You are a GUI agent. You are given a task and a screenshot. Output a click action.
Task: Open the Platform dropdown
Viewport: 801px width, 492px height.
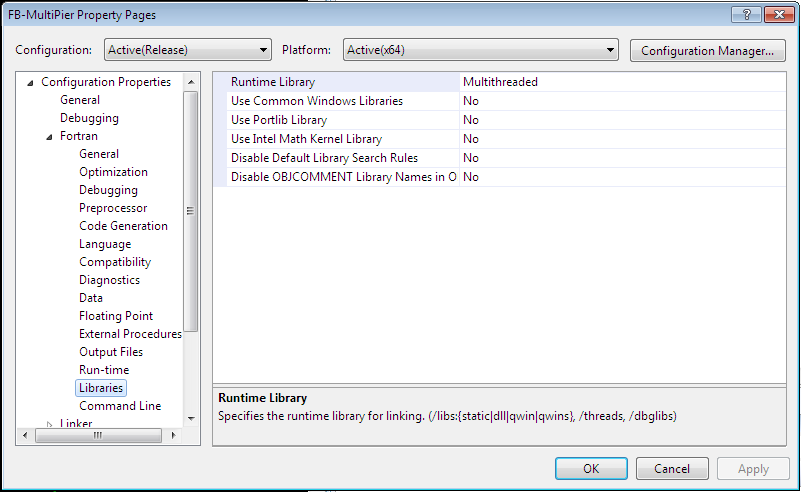(480, 50)
